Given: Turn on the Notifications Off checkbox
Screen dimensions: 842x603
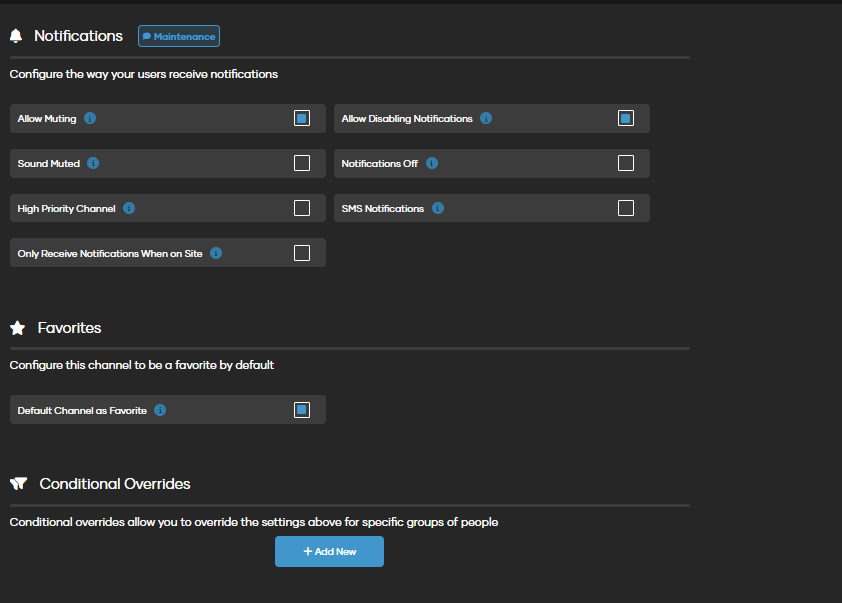Looking at the screenshot, I should (626, 163).
